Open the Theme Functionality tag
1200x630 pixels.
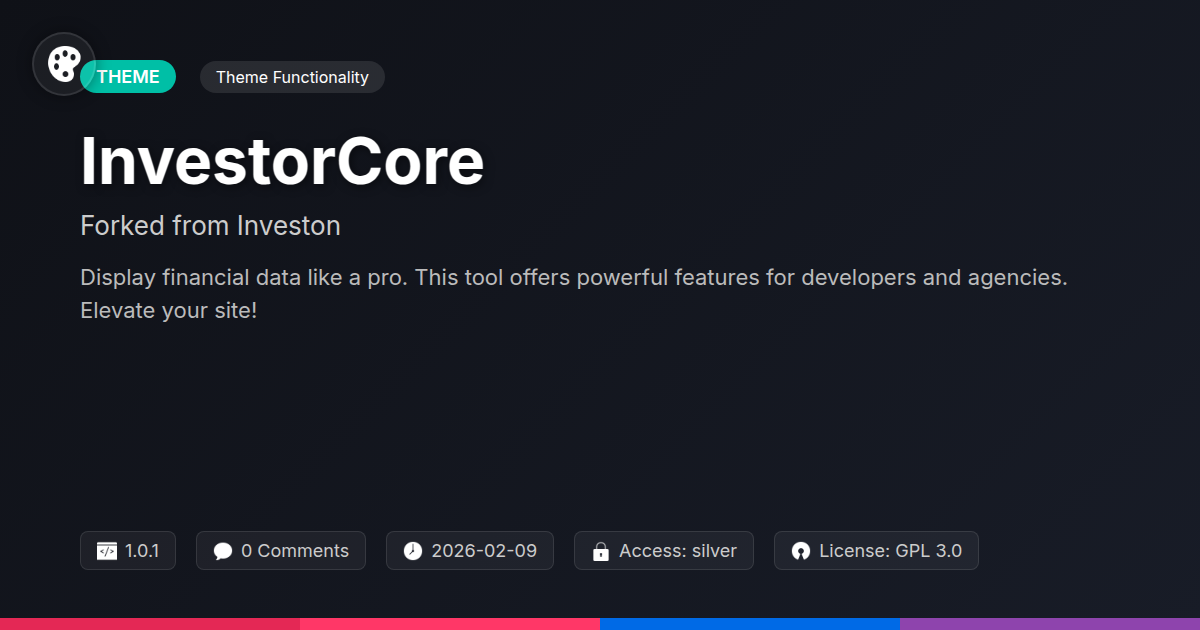click(292, 77)
